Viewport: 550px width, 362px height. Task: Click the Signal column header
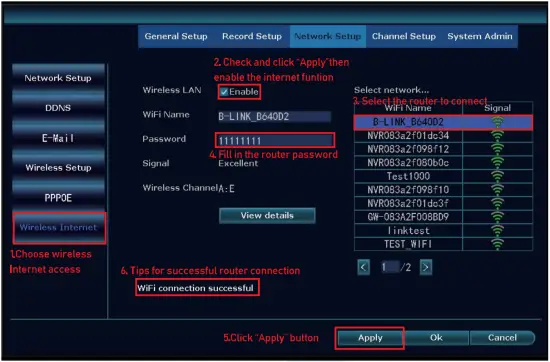click(x=497, y=108)
